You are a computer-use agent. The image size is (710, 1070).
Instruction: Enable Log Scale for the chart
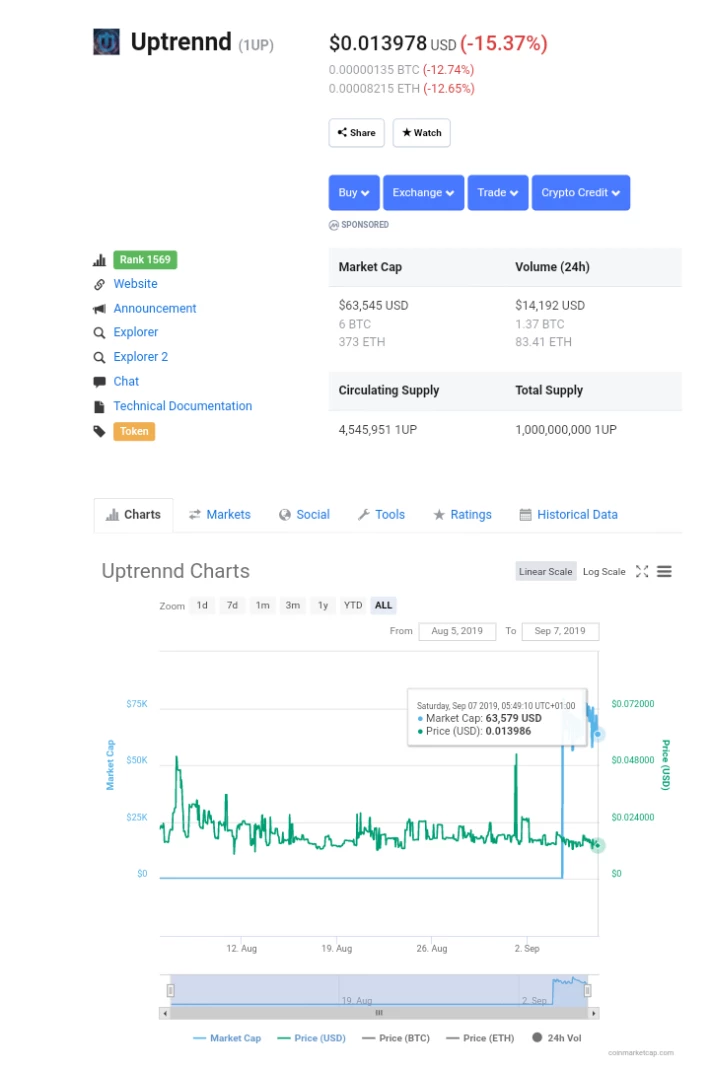[x=604, y=572]
